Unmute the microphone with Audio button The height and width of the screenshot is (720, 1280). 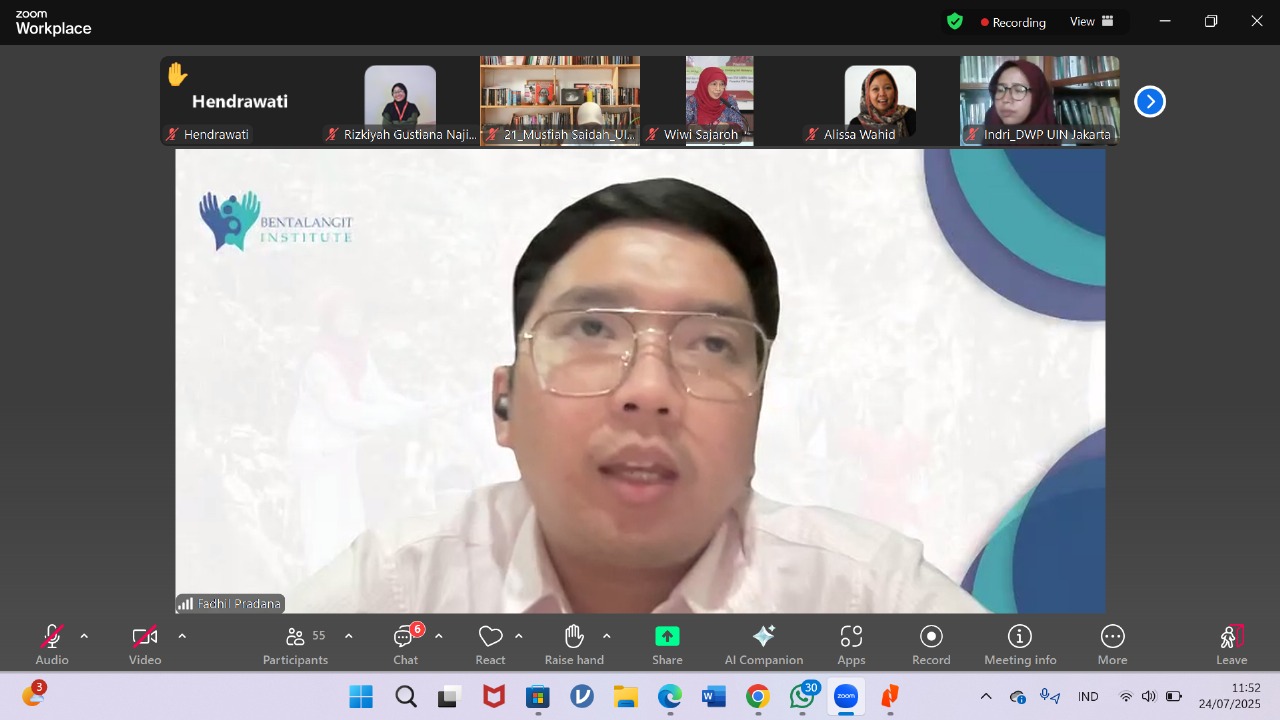click(52, 645)
